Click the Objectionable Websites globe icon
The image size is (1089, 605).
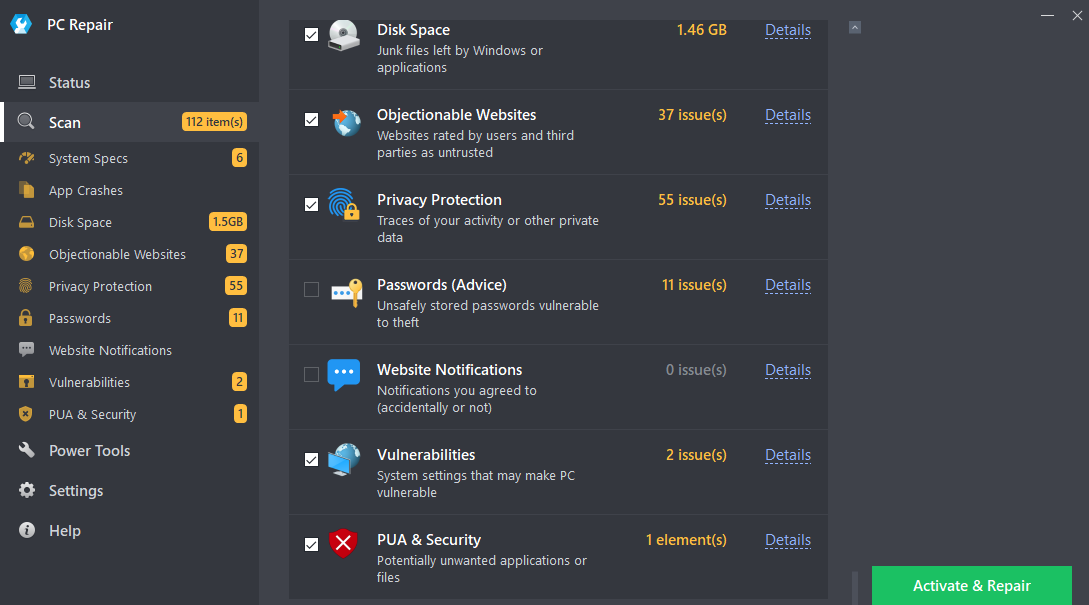(x=344, y=122)
